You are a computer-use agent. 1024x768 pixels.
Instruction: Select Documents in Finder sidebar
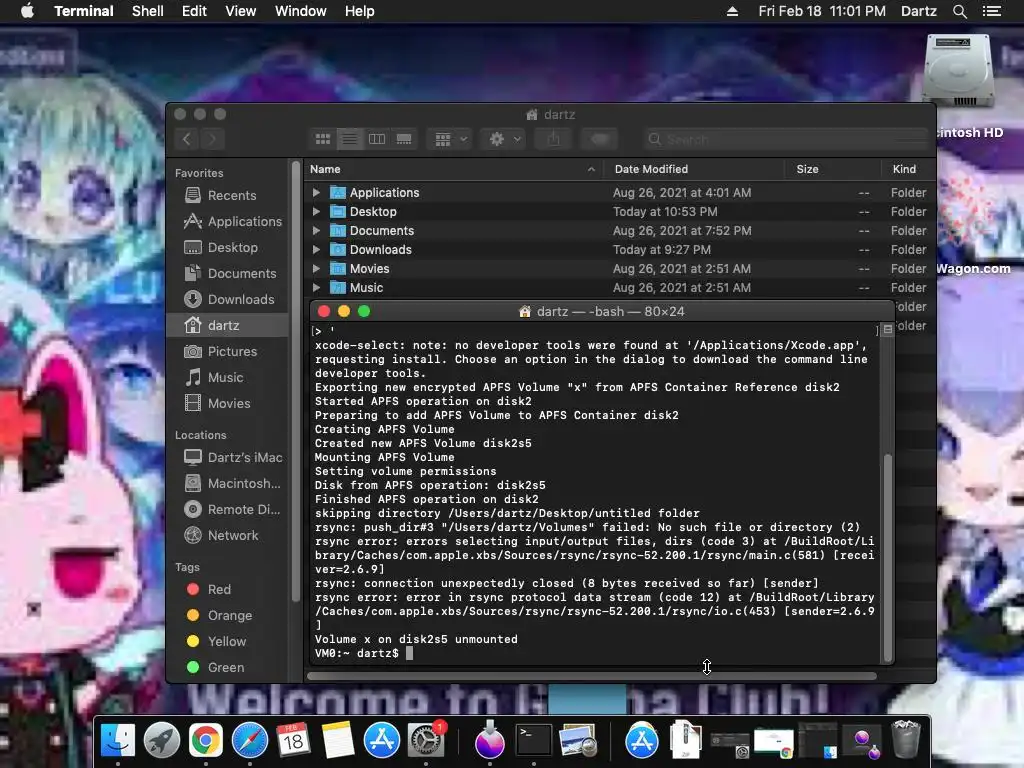pos(227,274)
